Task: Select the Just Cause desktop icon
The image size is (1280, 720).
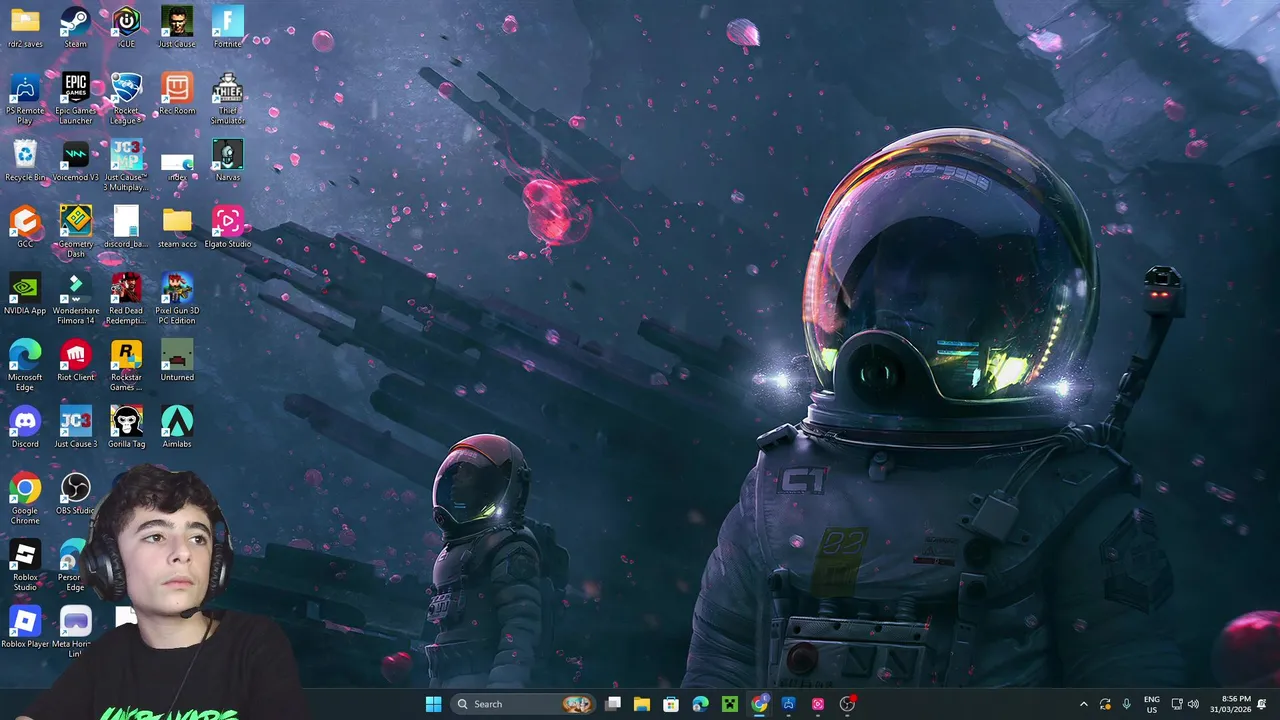Action: pos(177,27)
